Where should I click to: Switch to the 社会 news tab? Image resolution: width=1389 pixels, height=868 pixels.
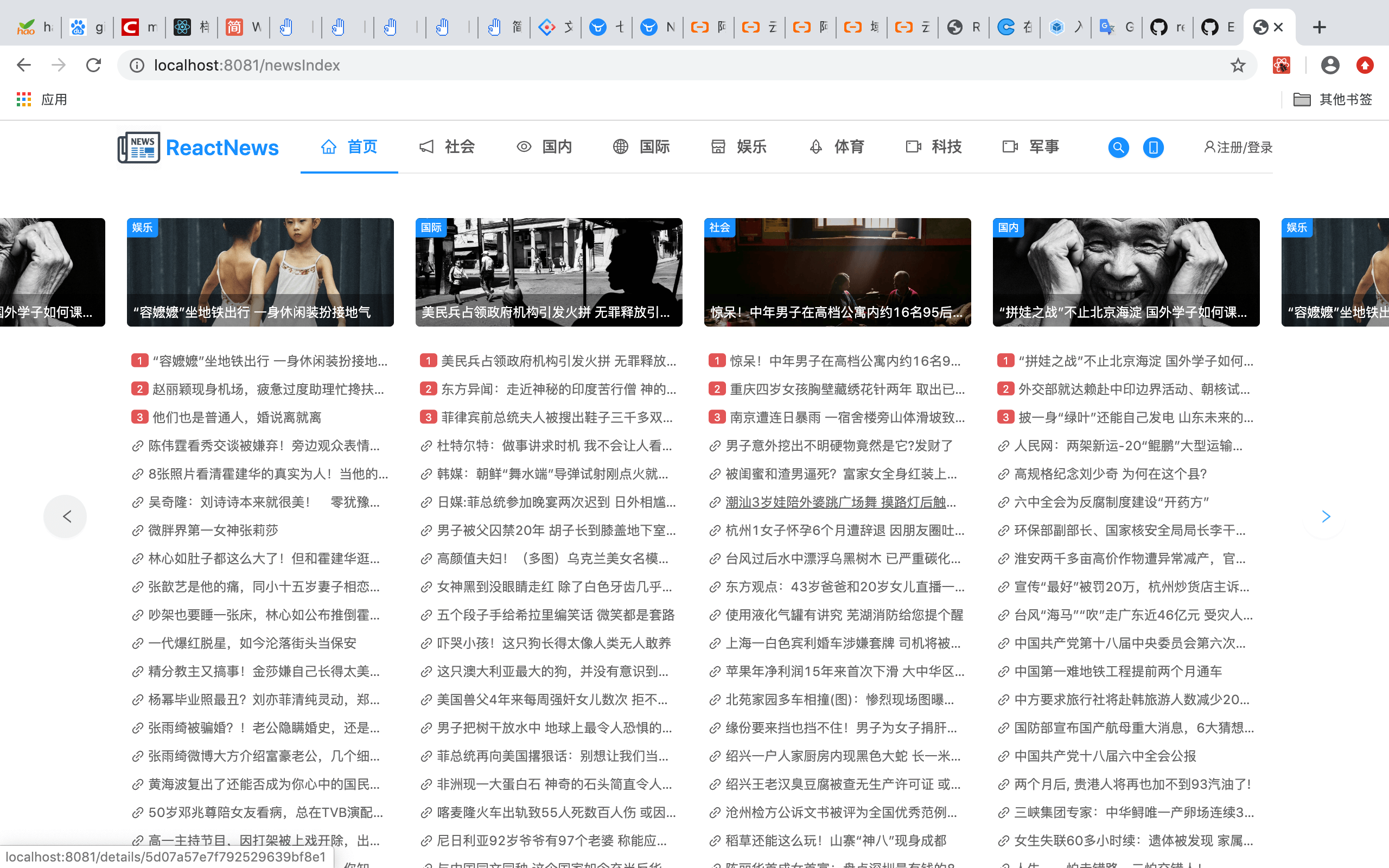click(447, 147)
